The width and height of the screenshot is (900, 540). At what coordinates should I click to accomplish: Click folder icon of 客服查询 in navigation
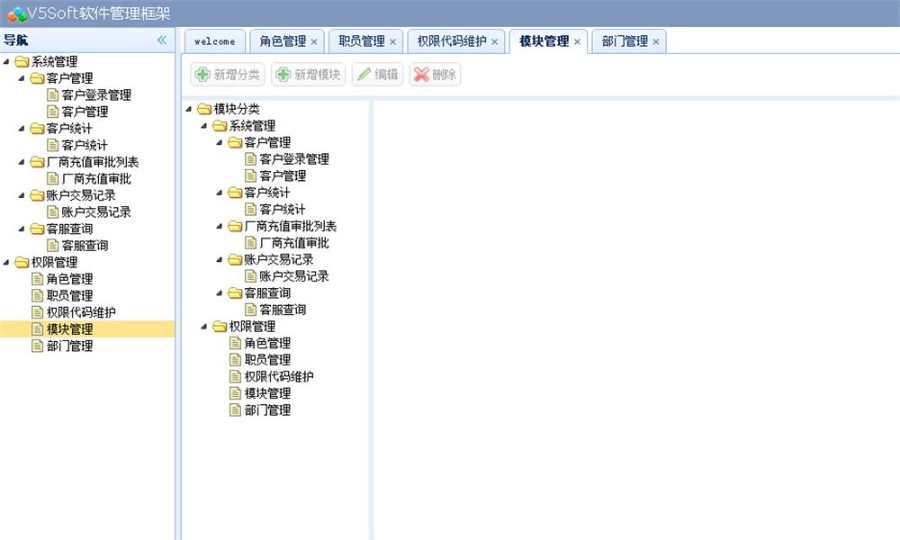(37, 229)
